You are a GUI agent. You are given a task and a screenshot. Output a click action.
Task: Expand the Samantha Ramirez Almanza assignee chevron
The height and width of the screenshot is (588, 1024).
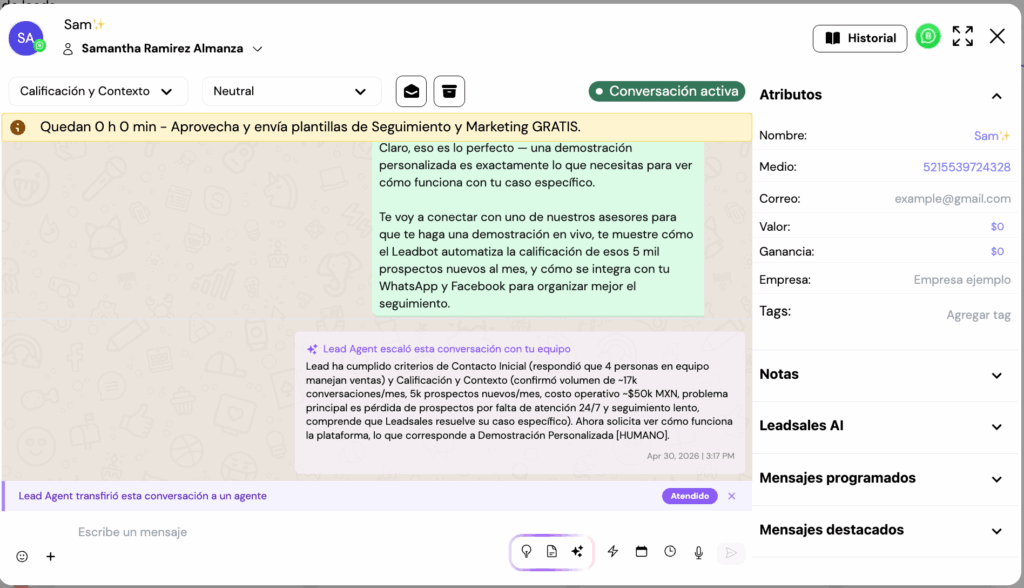(x=257, y=49)
